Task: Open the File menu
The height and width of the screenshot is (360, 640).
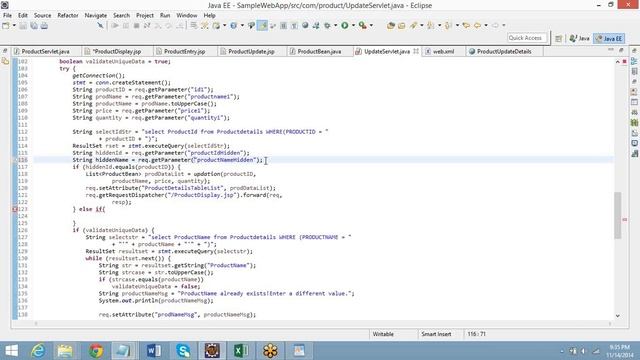Action: pos(7,15)
